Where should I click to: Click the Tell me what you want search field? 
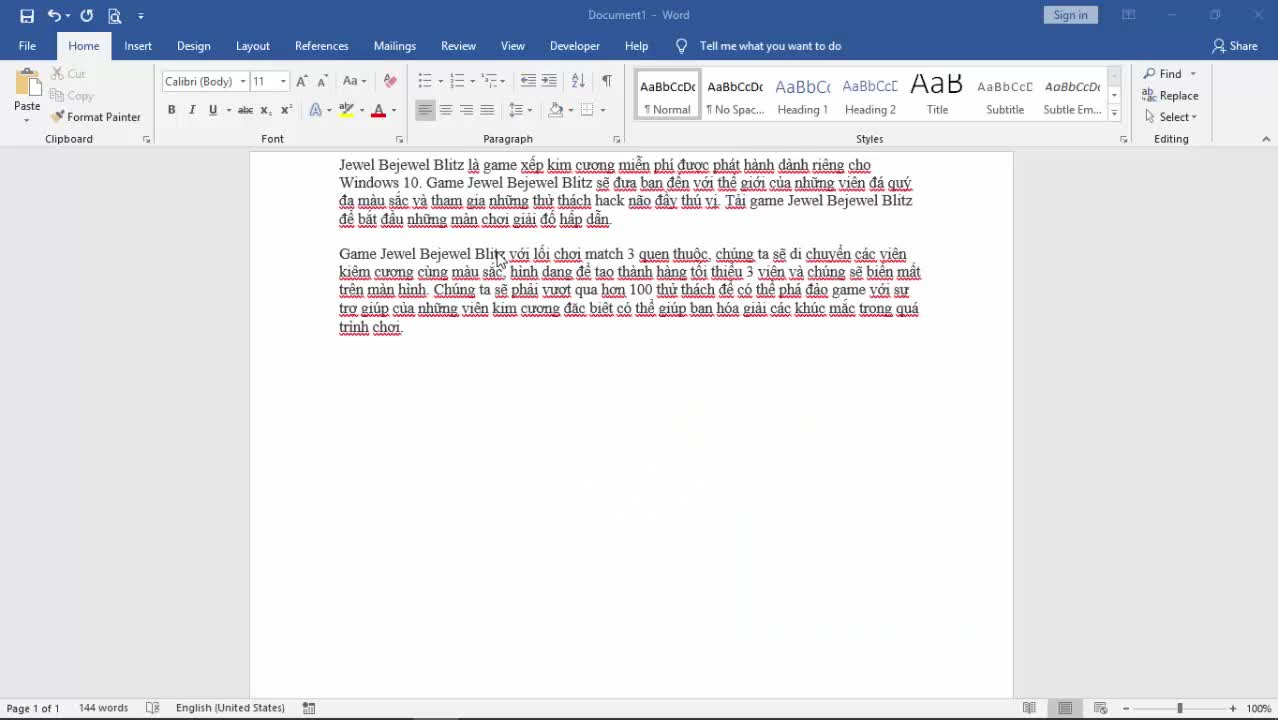(x=770, y=46)
